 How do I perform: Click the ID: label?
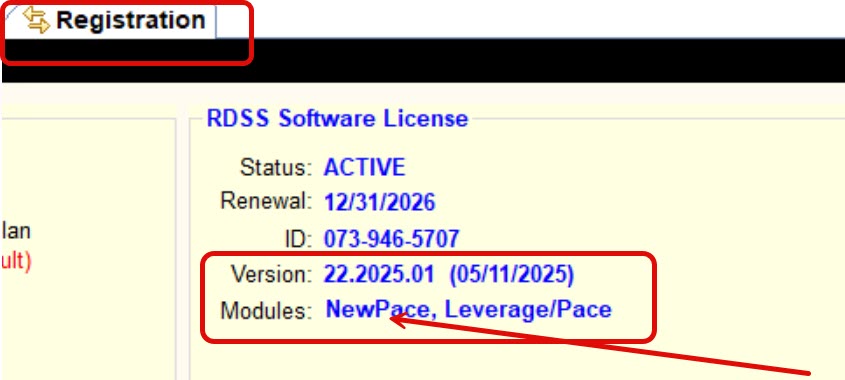(x=299, y=239)
